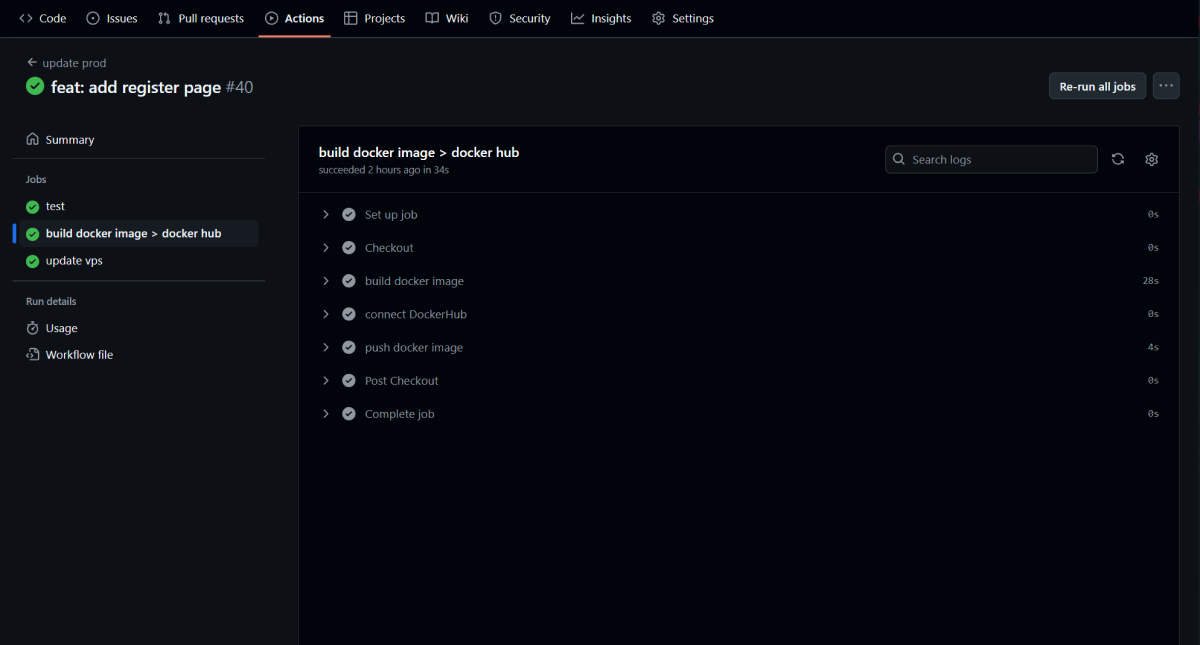The height and width of the screenshot is (645, 1200).
Task: Click the refresh logs icon
Action: 1117,159
